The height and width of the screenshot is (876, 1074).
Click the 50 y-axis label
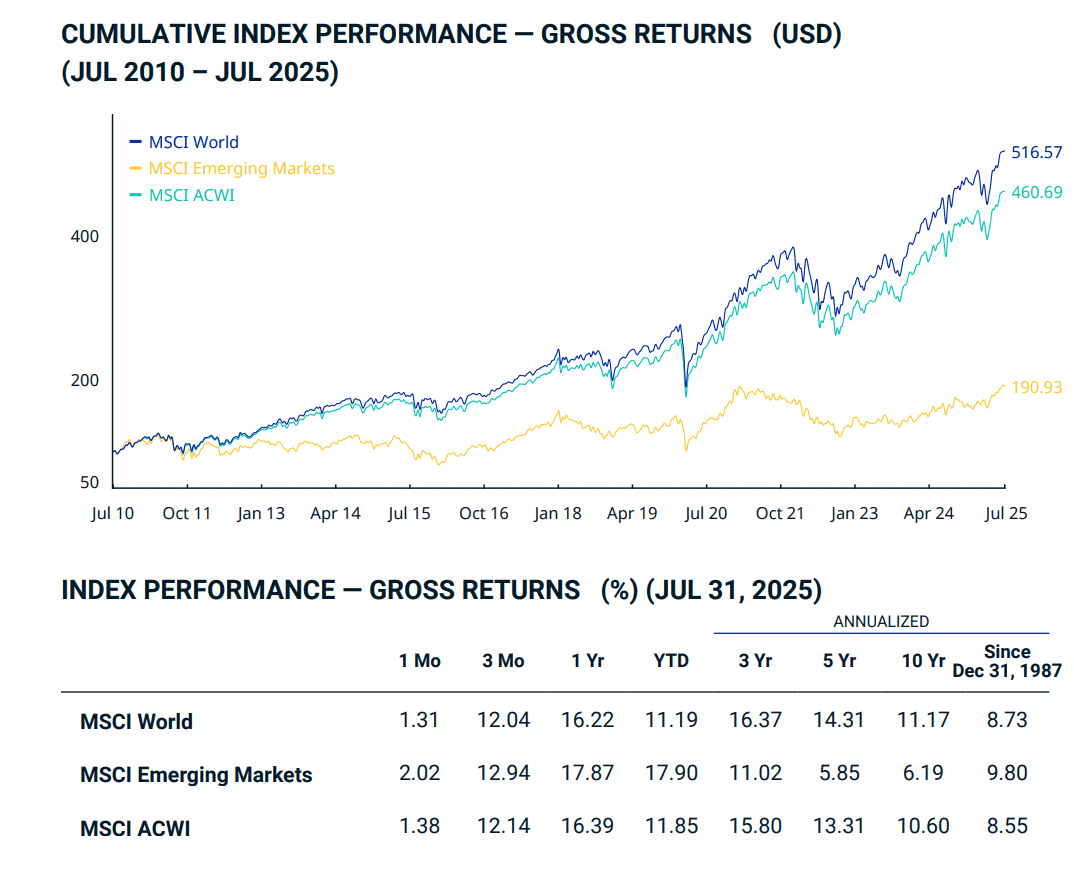pyautogui.click(x=90, y=483)
